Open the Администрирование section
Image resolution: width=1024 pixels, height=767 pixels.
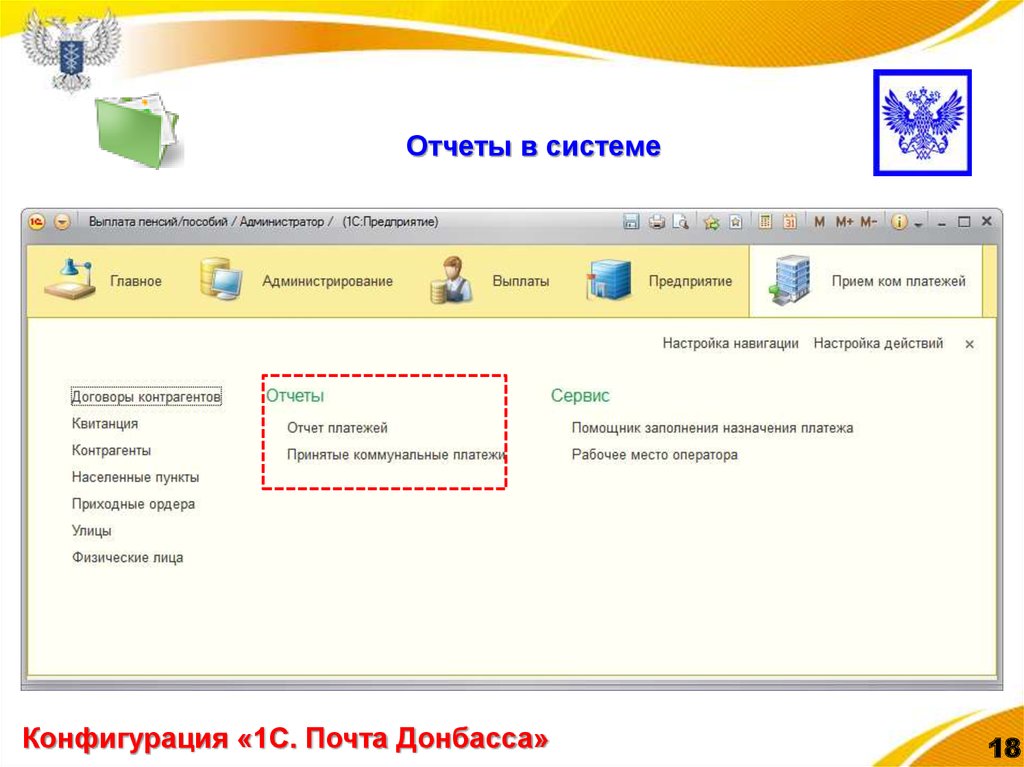327,281
